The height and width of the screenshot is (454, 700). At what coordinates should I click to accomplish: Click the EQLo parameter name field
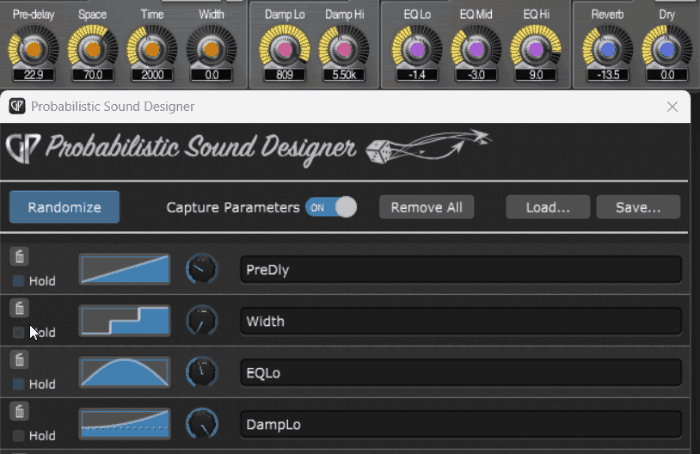[461, 373]
